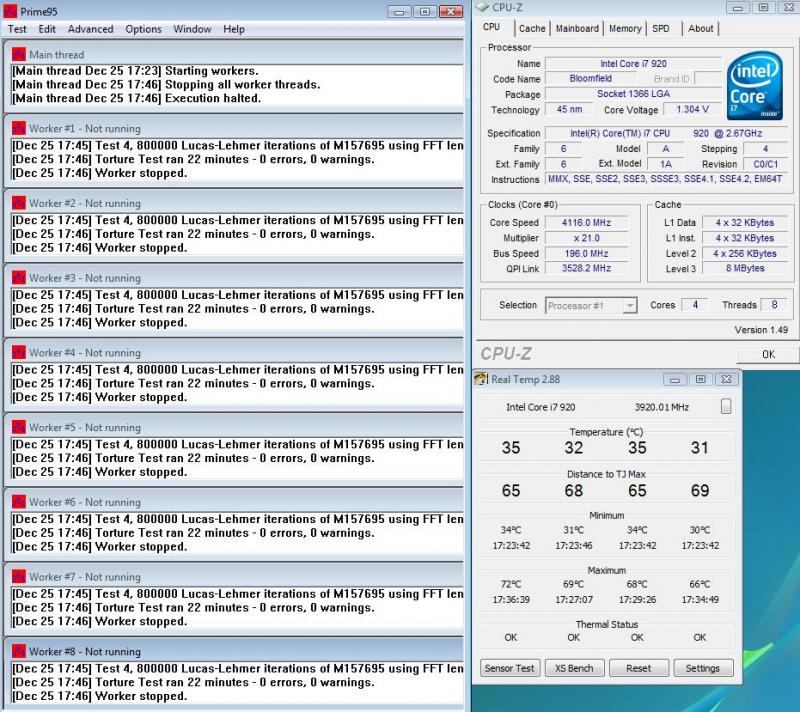This screenshot has width=800, height=712.
Task: Click the Worker #6 window icon
Action: (19, 502)
